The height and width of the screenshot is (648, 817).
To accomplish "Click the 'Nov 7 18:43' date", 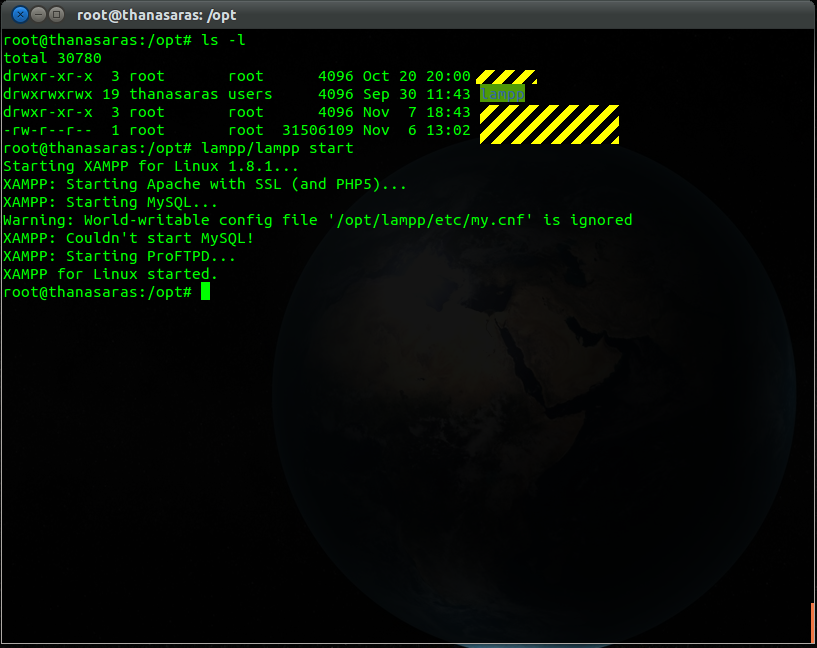I will pos(416,112).
